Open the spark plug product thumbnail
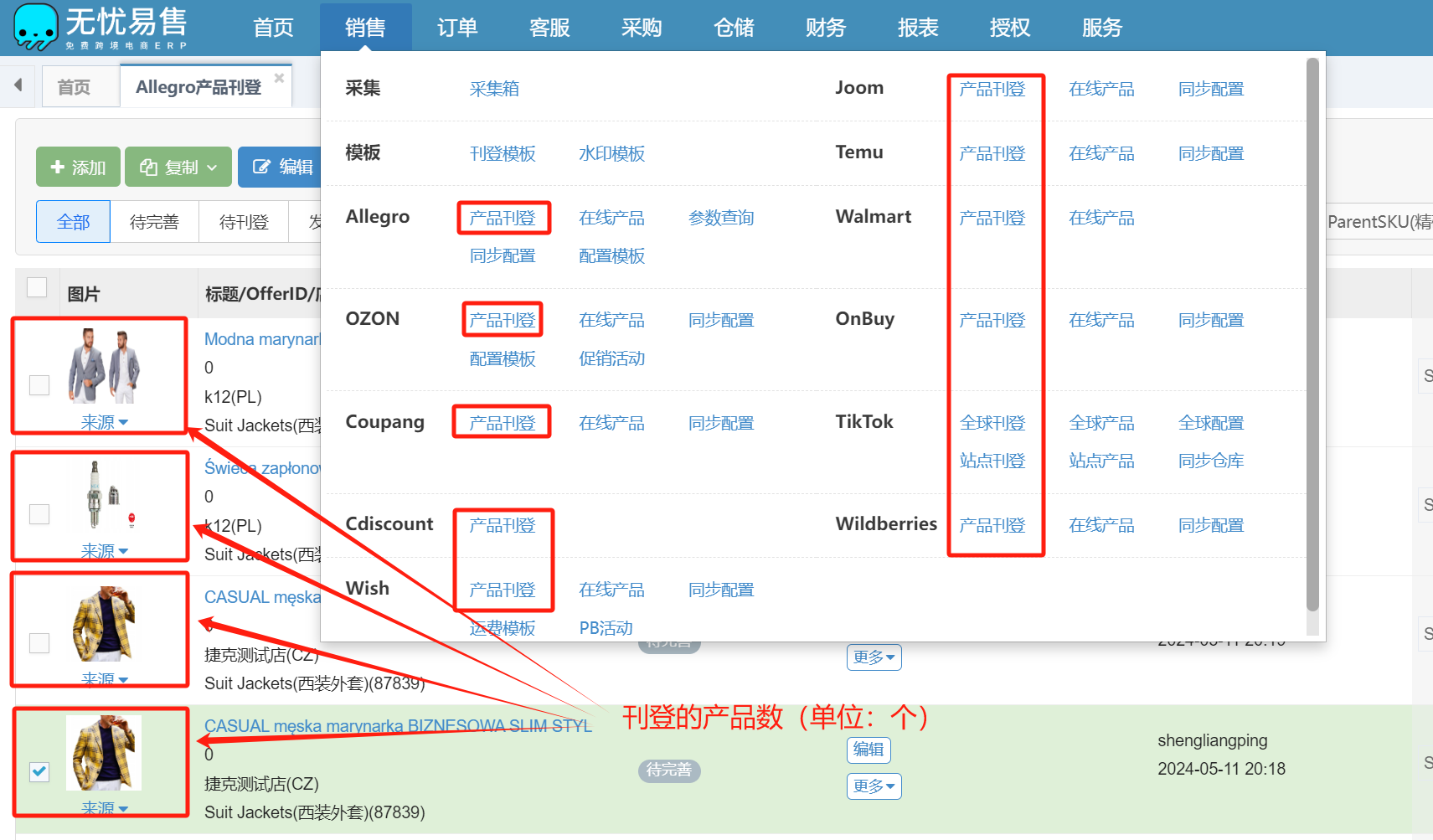Image resolution: width=1433 pixels, height=840 pixels. [104, 496]
